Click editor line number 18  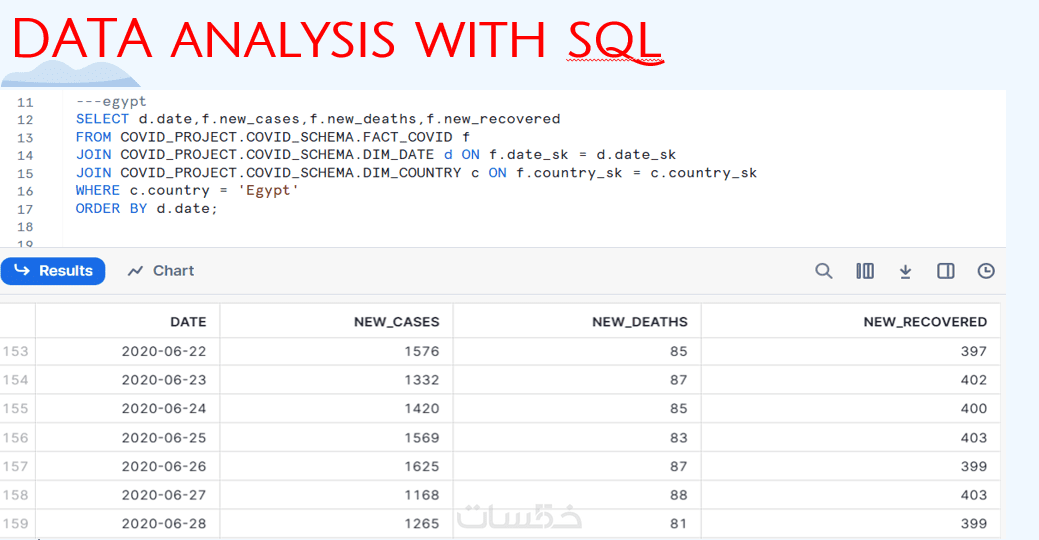(25, 227)
